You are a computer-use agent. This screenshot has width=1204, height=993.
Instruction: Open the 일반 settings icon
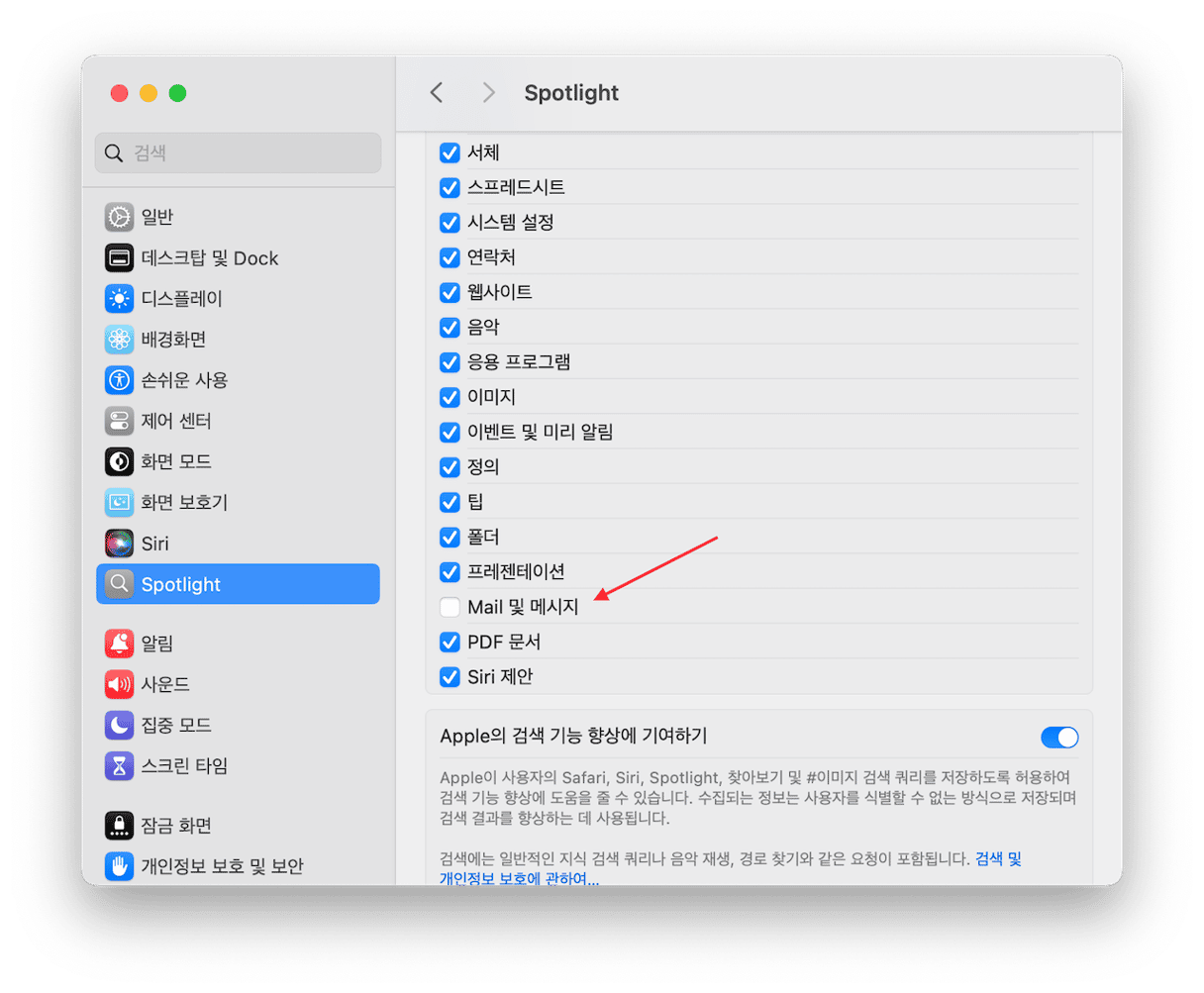pos(119,217)
